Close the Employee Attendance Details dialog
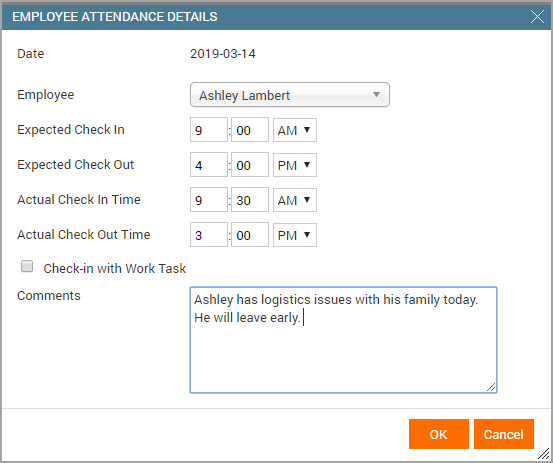The height and width of the screenshot is (463, 553). [x=537, y=17]
